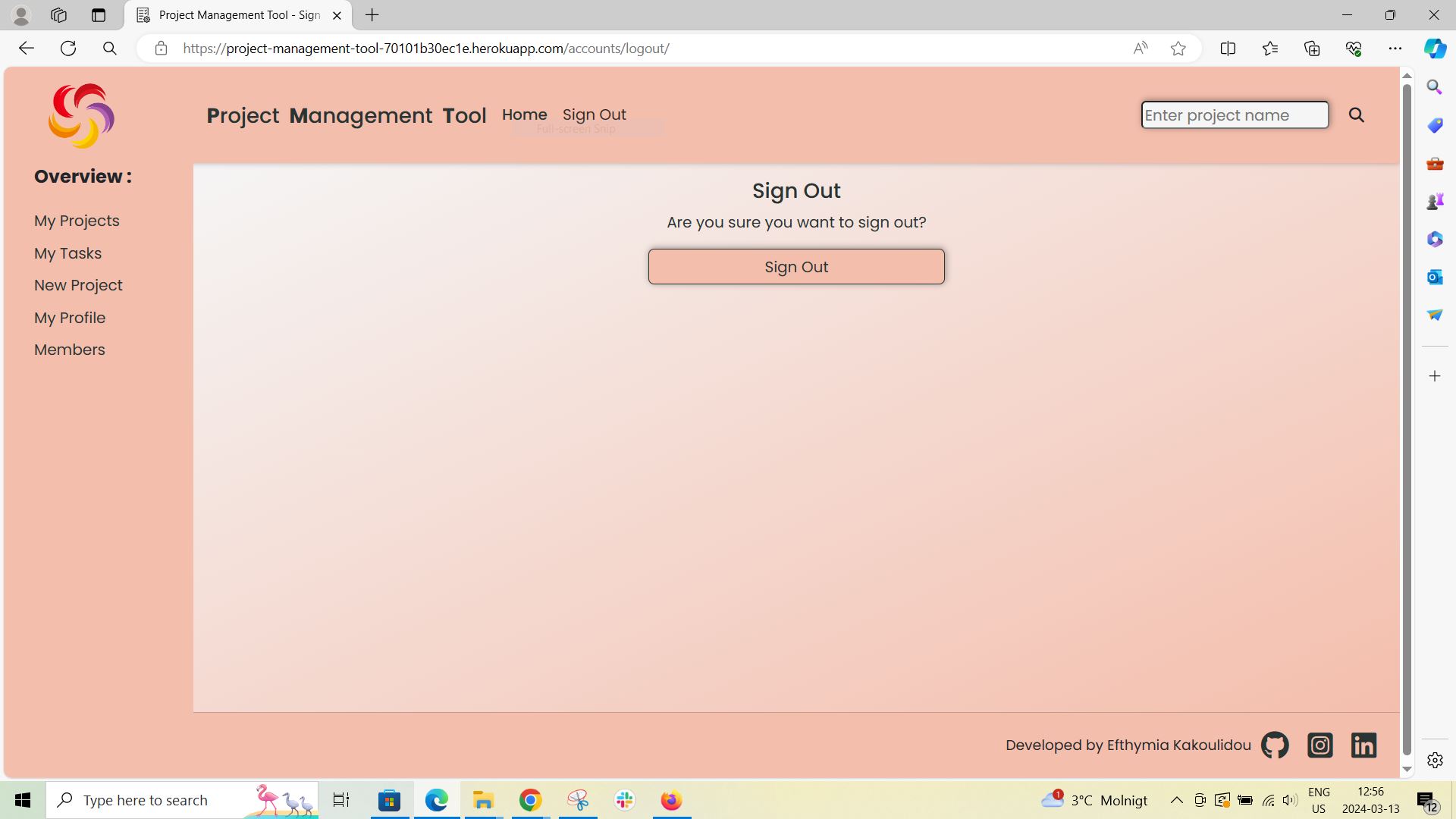This screenshot has width=1456, height=819.
Task: Confirm by pressing the Sign Out button
Action: (x=795, y=266)
